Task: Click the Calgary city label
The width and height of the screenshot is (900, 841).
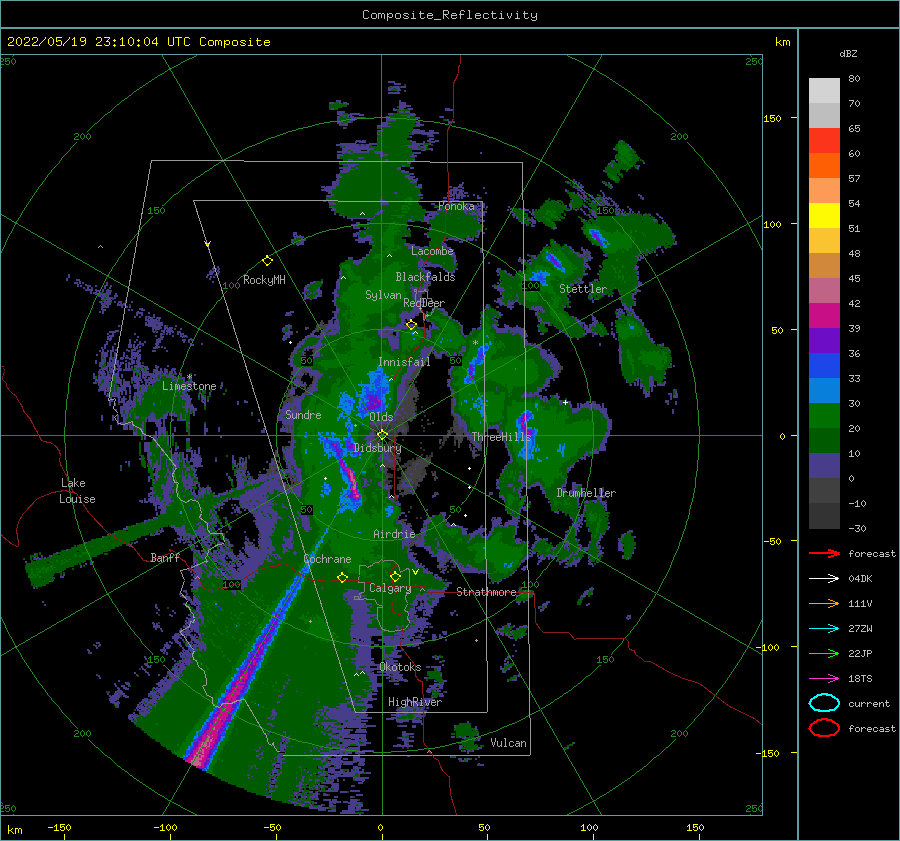Action: (x=390, y=588)
